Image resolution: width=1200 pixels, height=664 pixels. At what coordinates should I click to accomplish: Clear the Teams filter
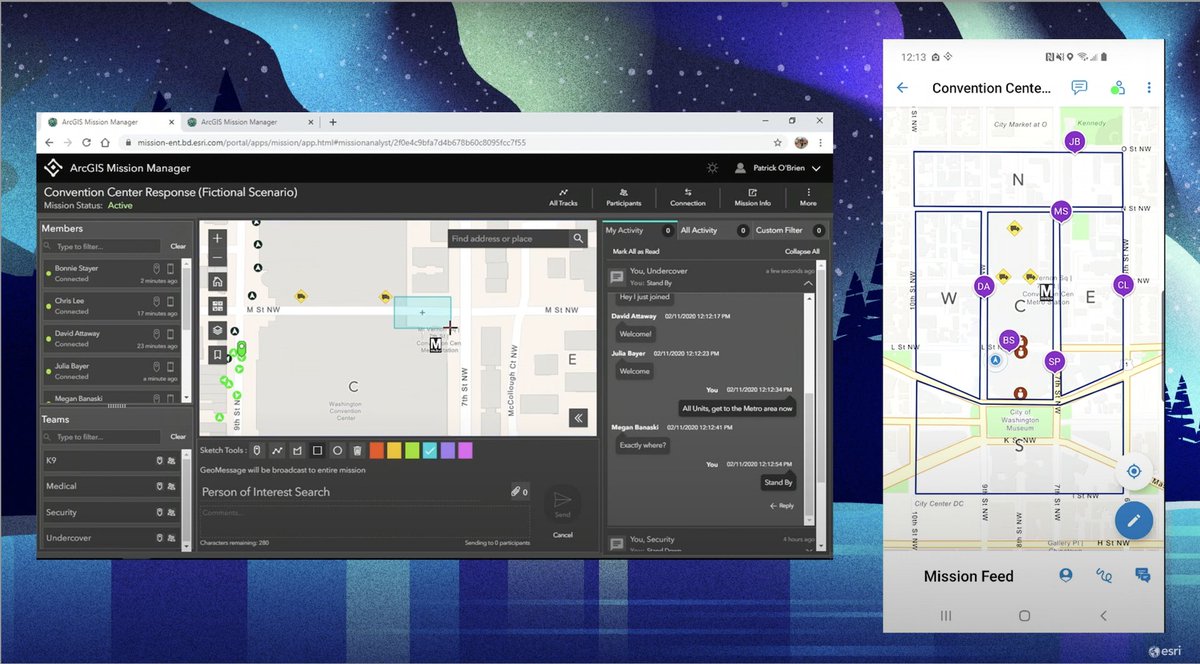178,437
